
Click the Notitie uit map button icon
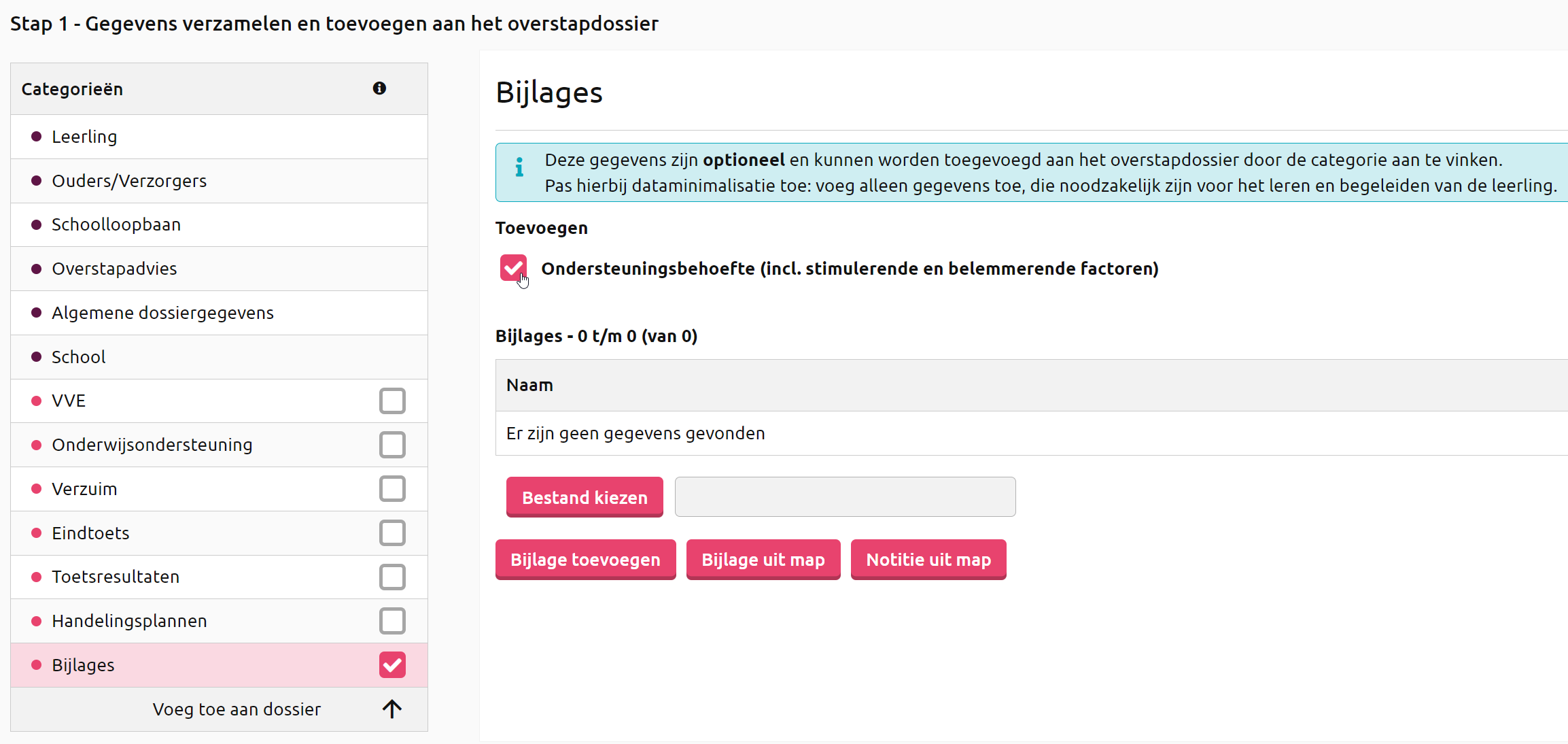point(928,558)
